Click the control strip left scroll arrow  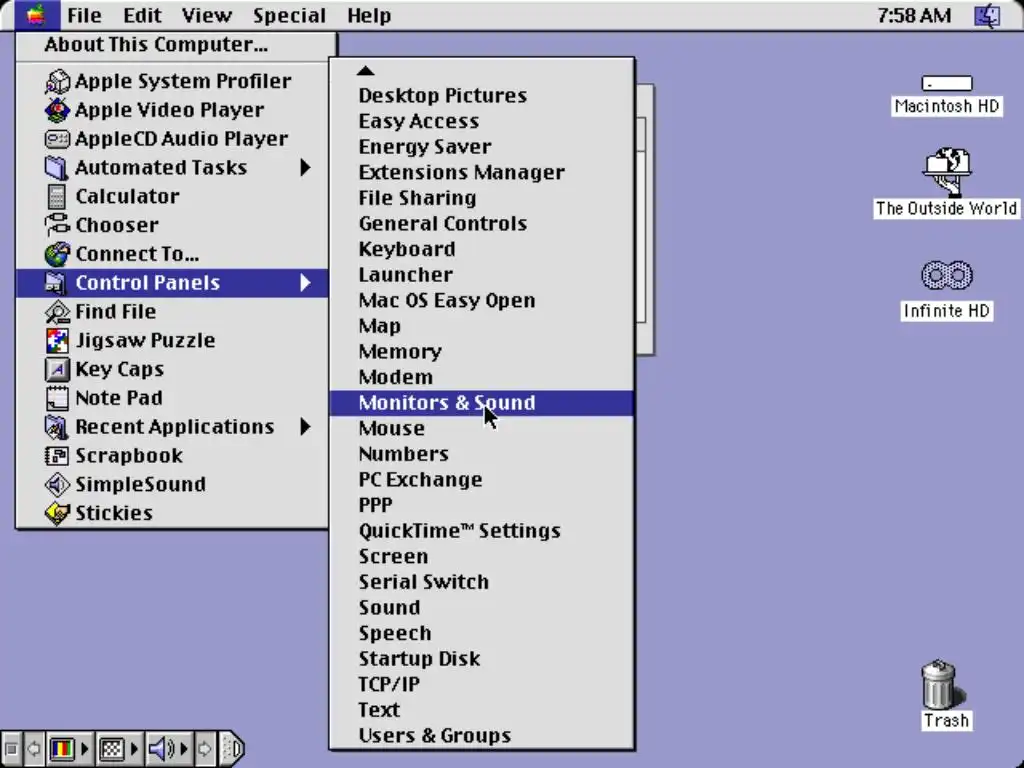coord(33,748)
